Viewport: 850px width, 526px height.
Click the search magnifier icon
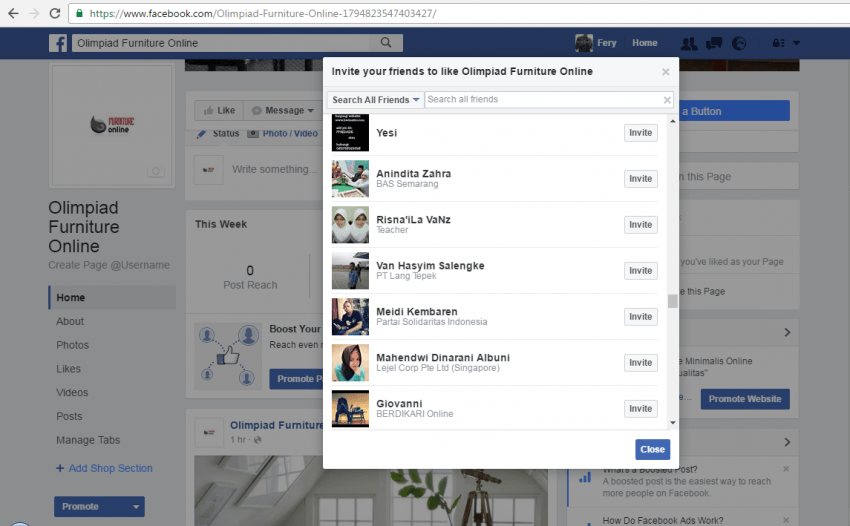(x=386, y=42)
